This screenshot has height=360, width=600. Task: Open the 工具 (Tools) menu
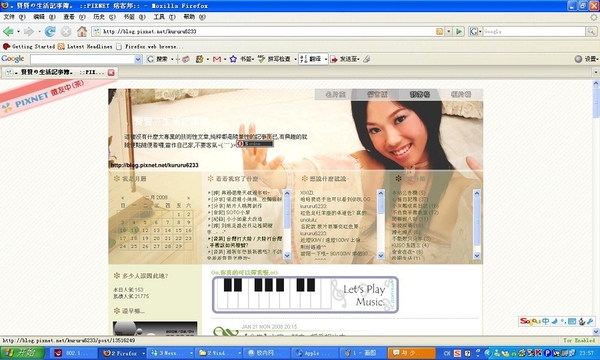click(x=165, y=17)
